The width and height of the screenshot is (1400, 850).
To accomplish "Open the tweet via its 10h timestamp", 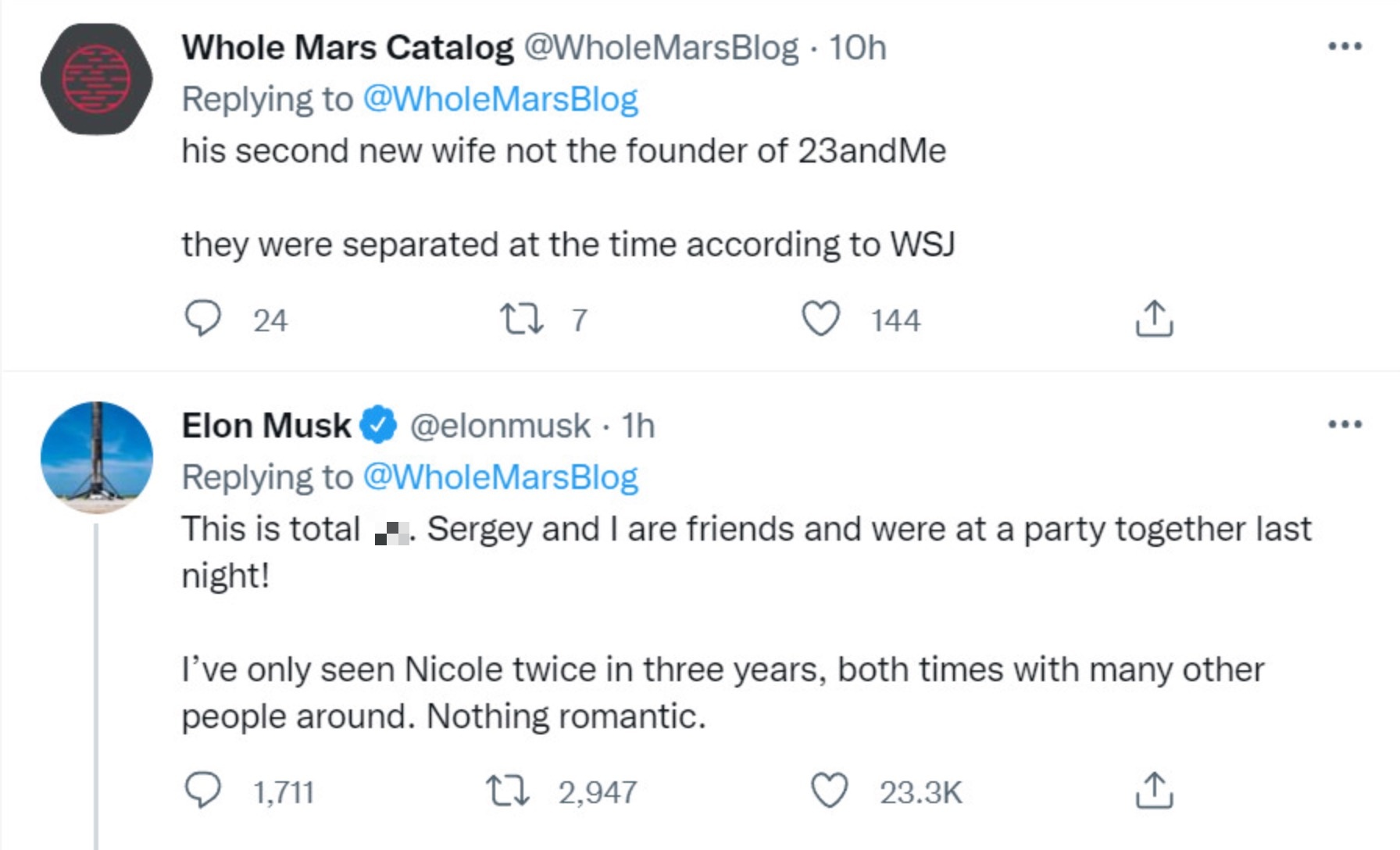I will tap(856, 47).
